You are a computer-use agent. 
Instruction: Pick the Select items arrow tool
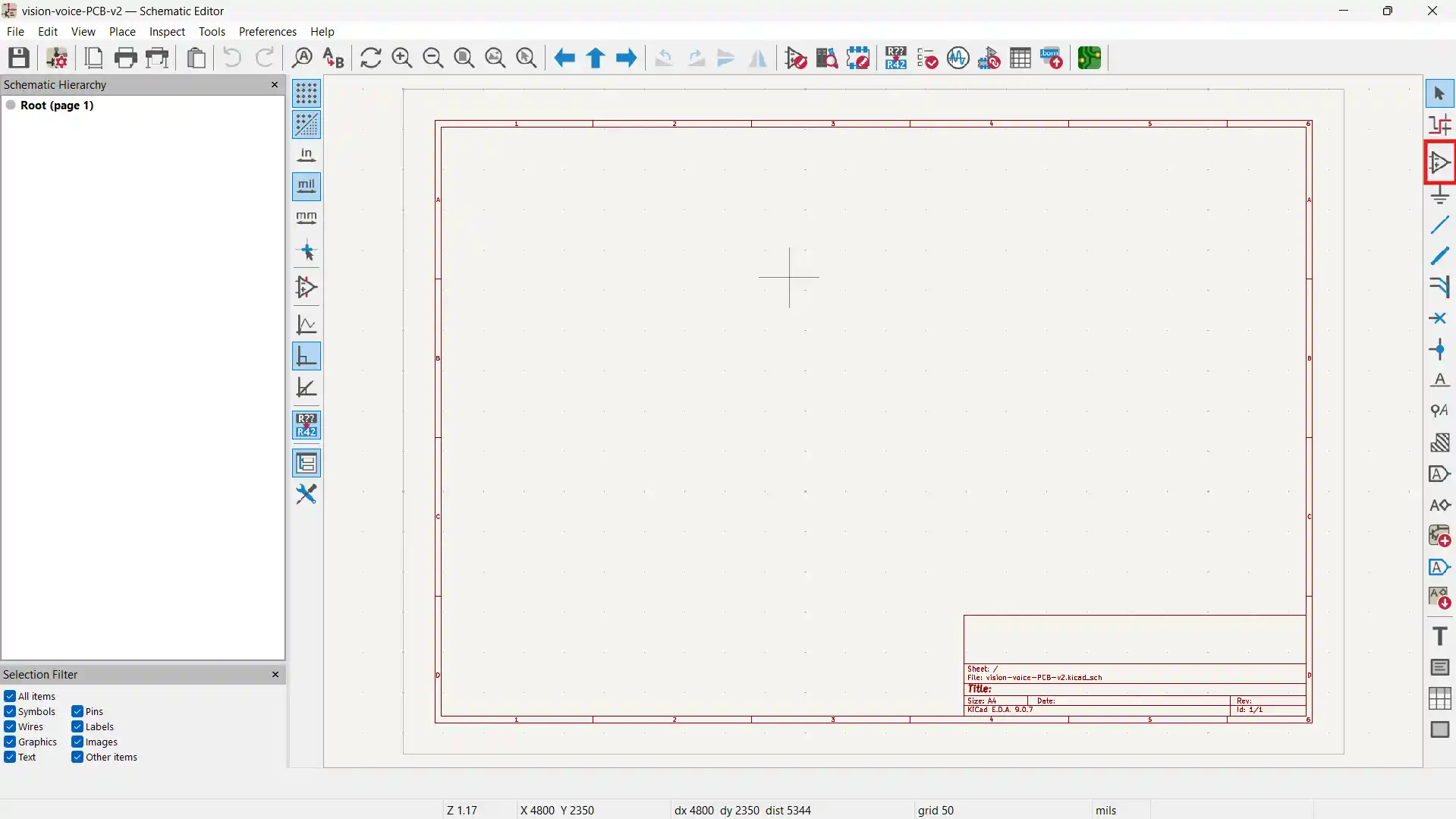(1439, 94)
